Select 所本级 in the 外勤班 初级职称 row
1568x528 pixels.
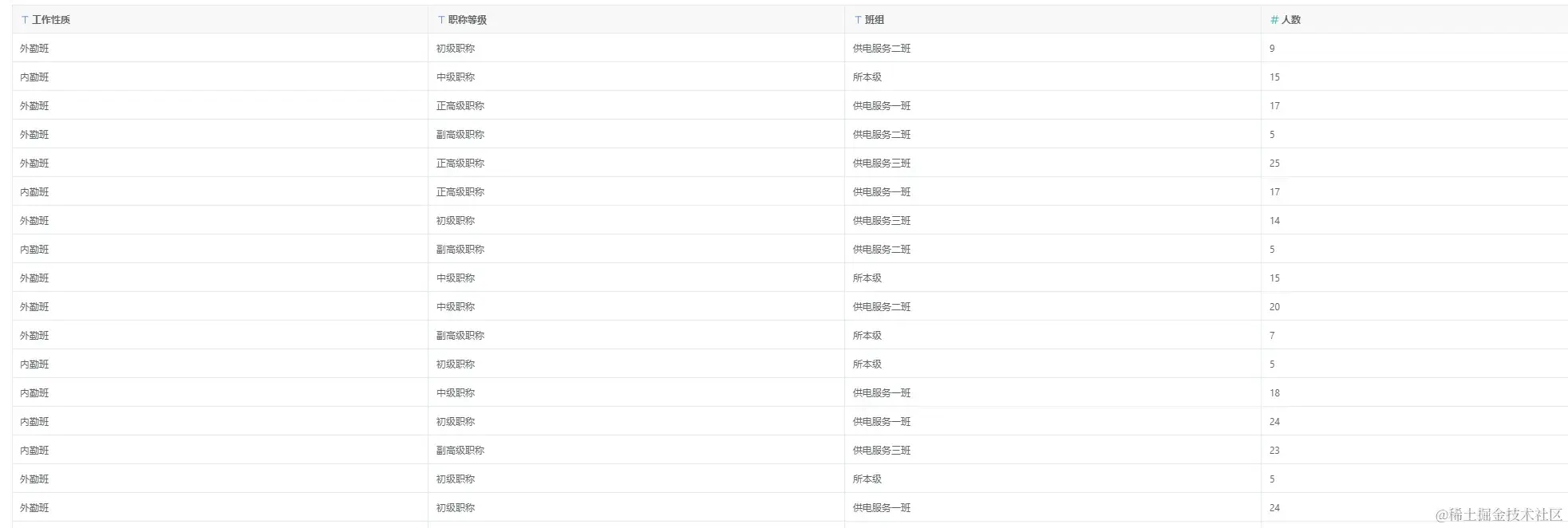coord(867,479)
